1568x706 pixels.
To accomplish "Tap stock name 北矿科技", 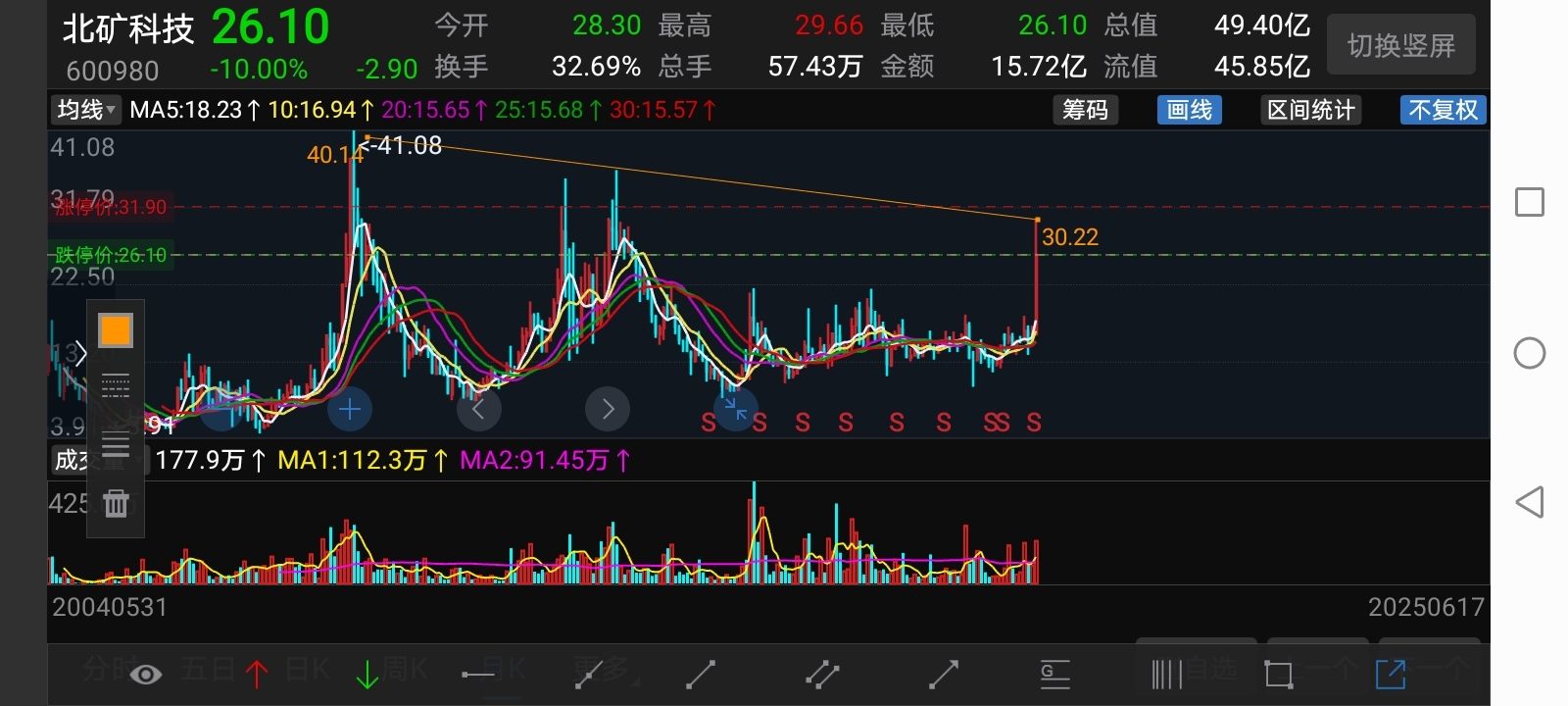I will point(128,28).
